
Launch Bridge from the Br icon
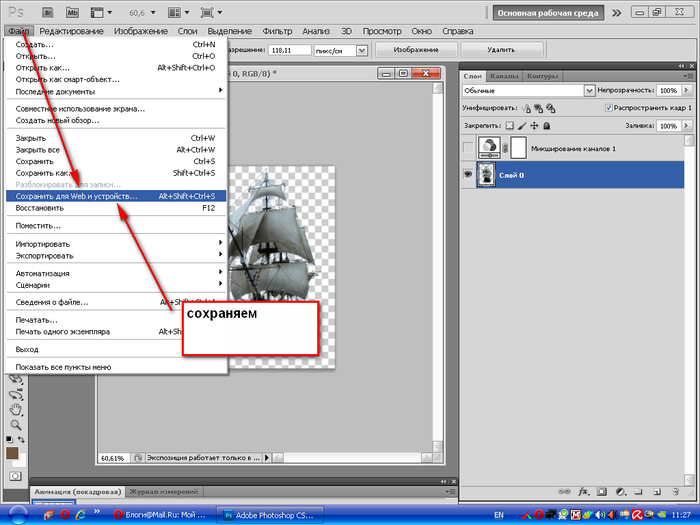46,14
